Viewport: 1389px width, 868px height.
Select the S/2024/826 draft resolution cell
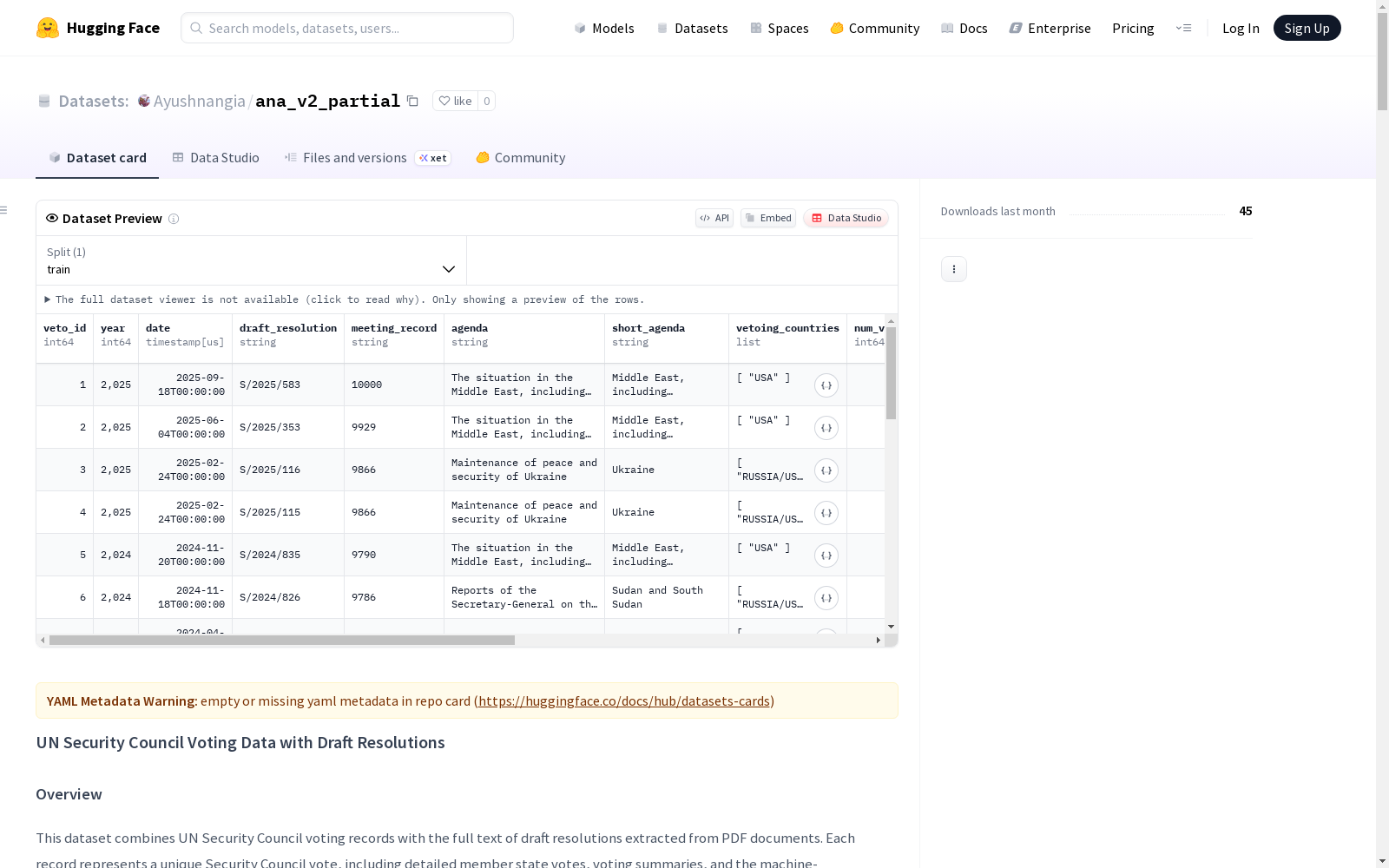[x=288, y=597]
